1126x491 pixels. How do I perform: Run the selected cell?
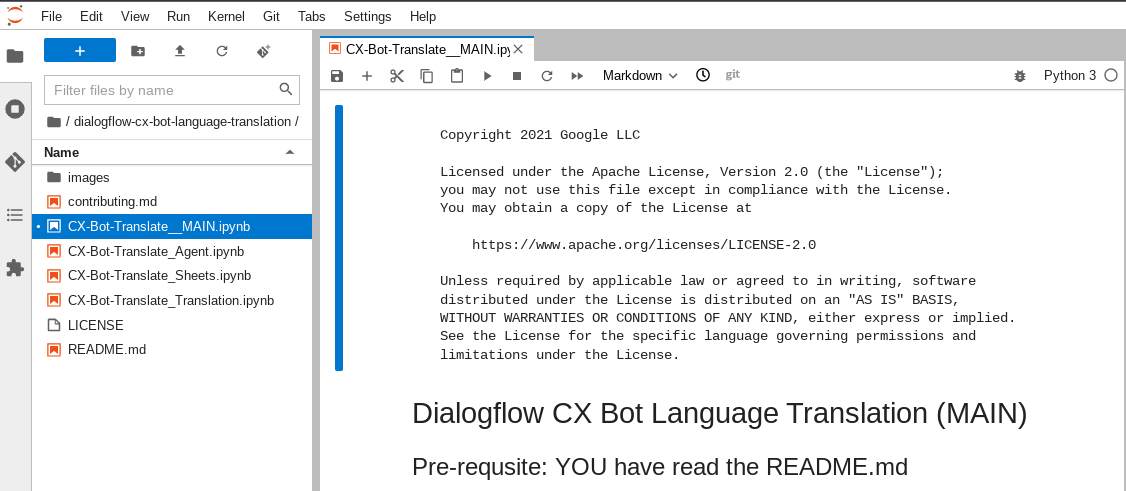tap(487, 75)
